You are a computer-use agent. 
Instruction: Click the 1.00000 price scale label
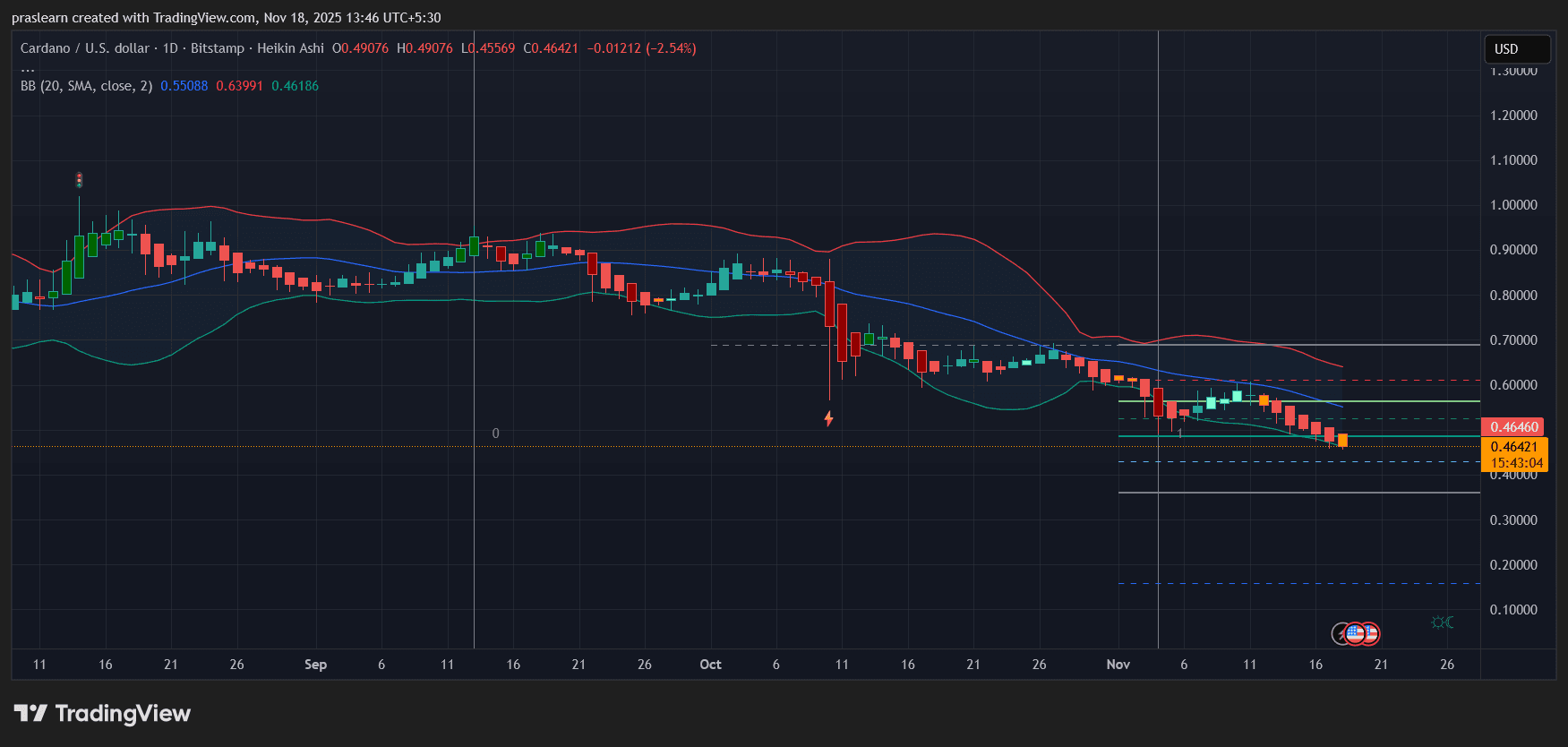click(1513, 205)
